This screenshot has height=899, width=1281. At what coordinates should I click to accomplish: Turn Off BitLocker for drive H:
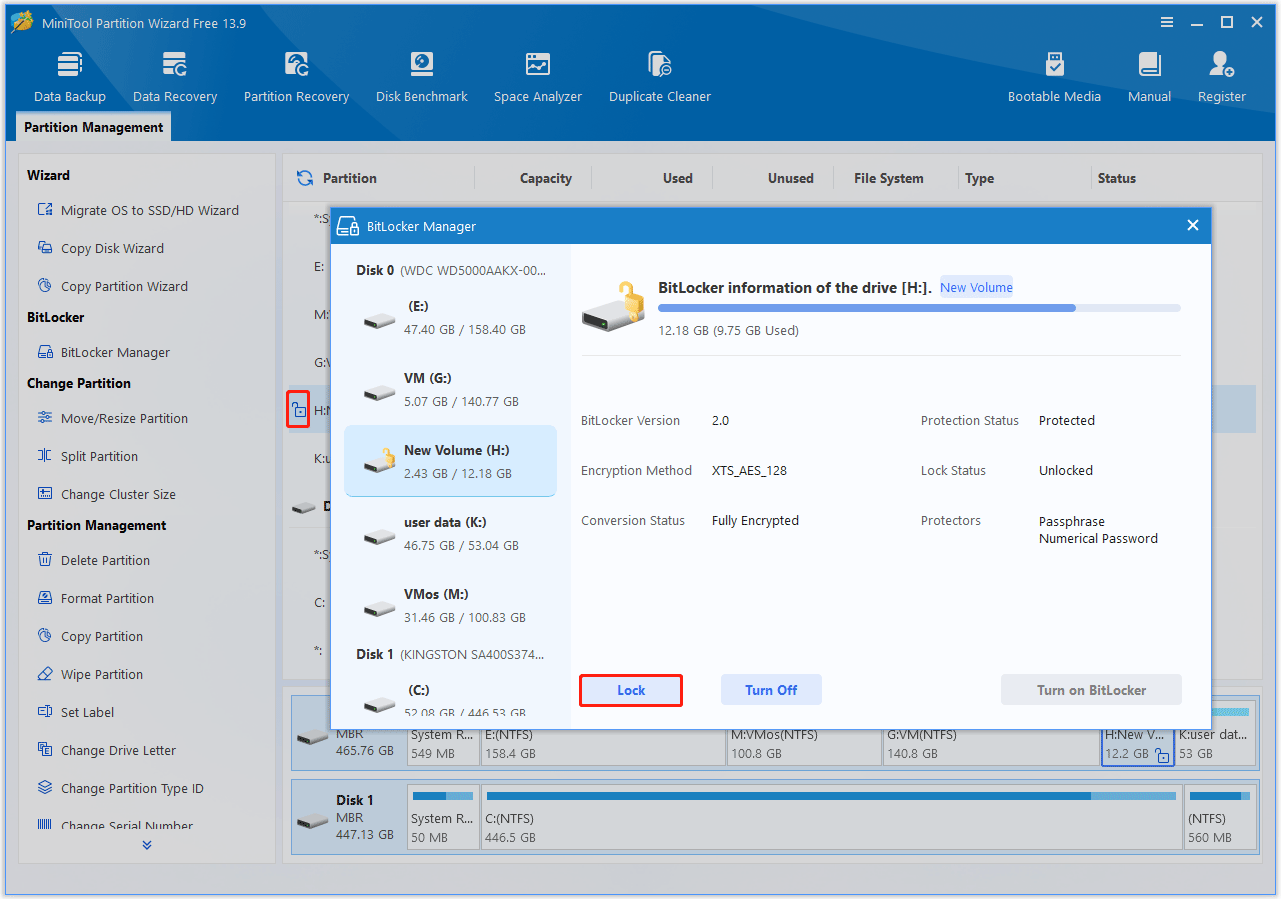coord(771,690)
